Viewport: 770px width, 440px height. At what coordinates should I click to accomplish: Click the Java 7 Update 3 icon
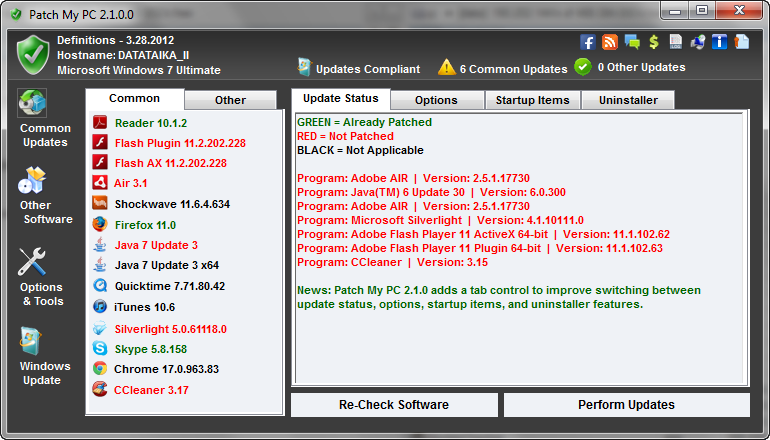[100, 245]
